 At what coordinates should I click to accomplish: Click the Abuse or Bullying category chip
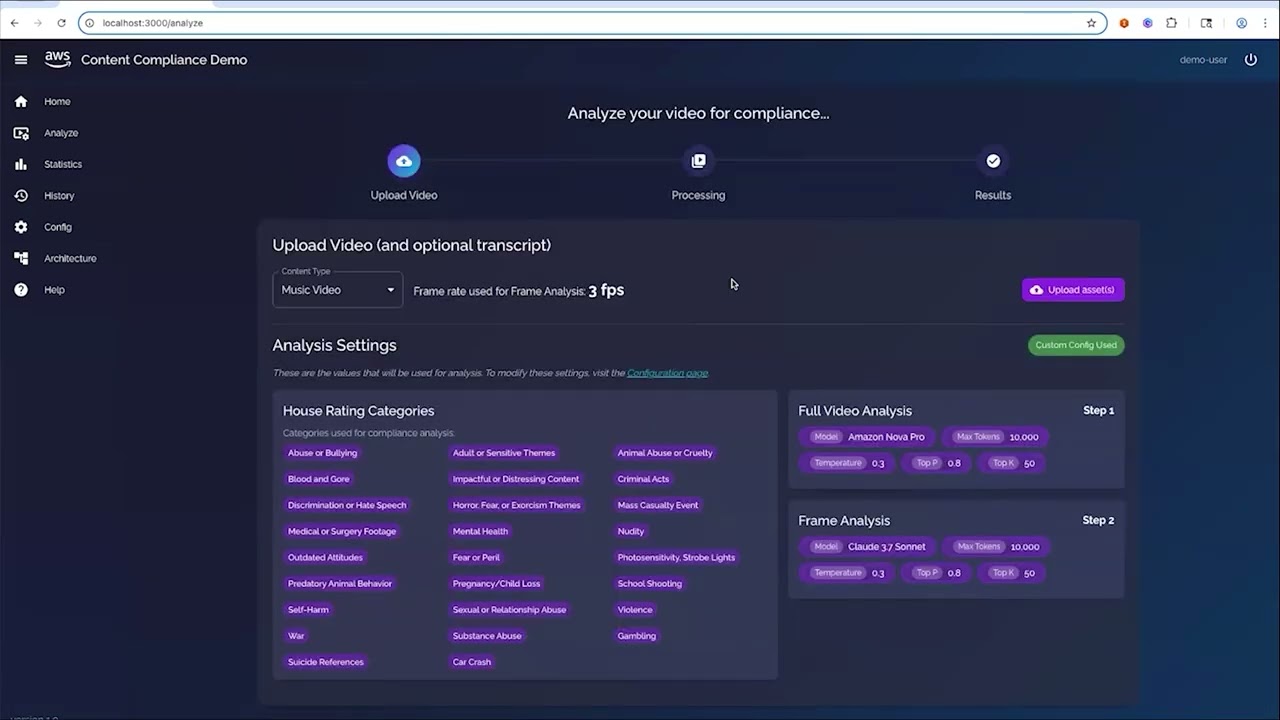[x=322, y=453]
